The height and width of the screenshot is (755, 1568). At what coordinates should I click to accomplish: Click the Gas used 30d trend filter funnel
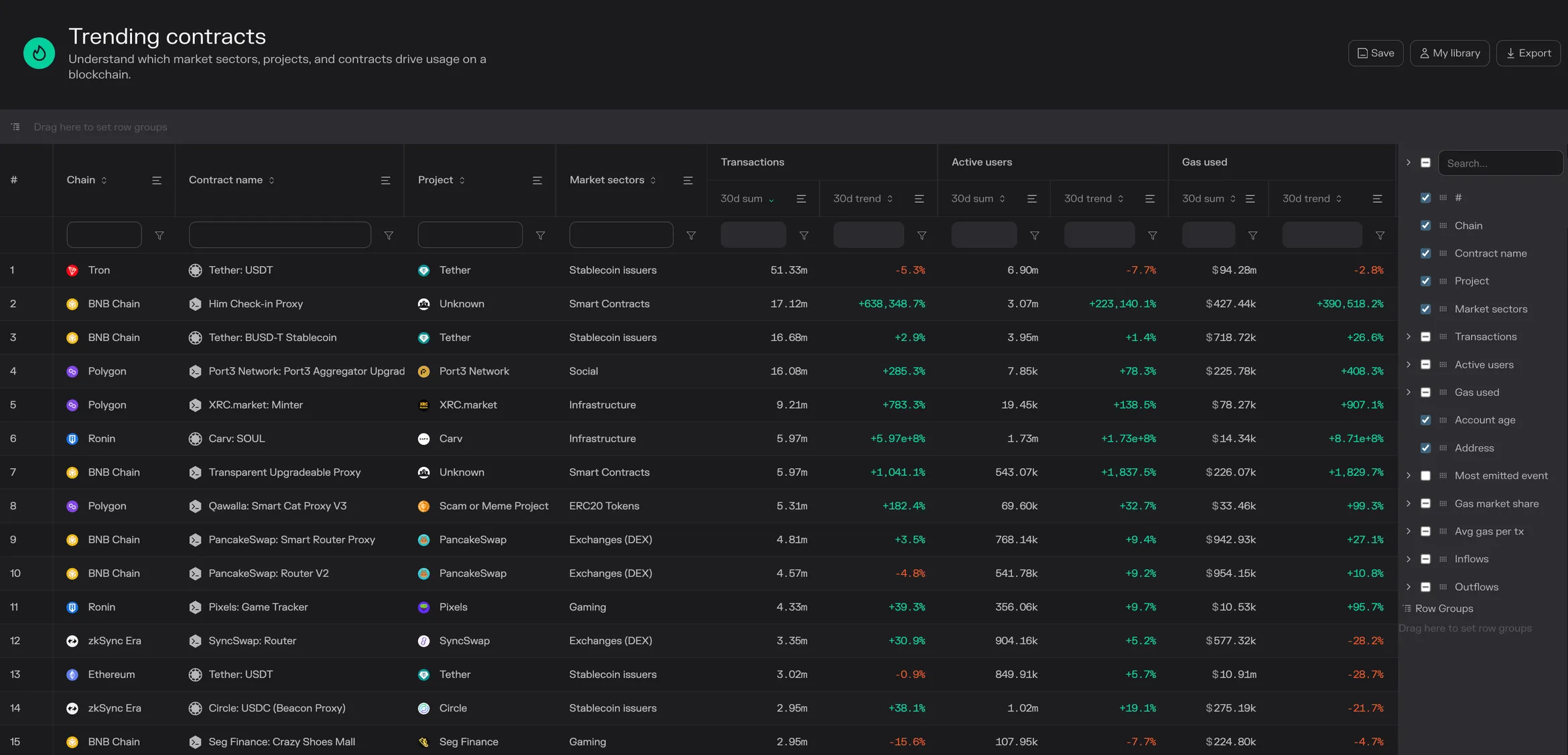[x=1380, y=235]
